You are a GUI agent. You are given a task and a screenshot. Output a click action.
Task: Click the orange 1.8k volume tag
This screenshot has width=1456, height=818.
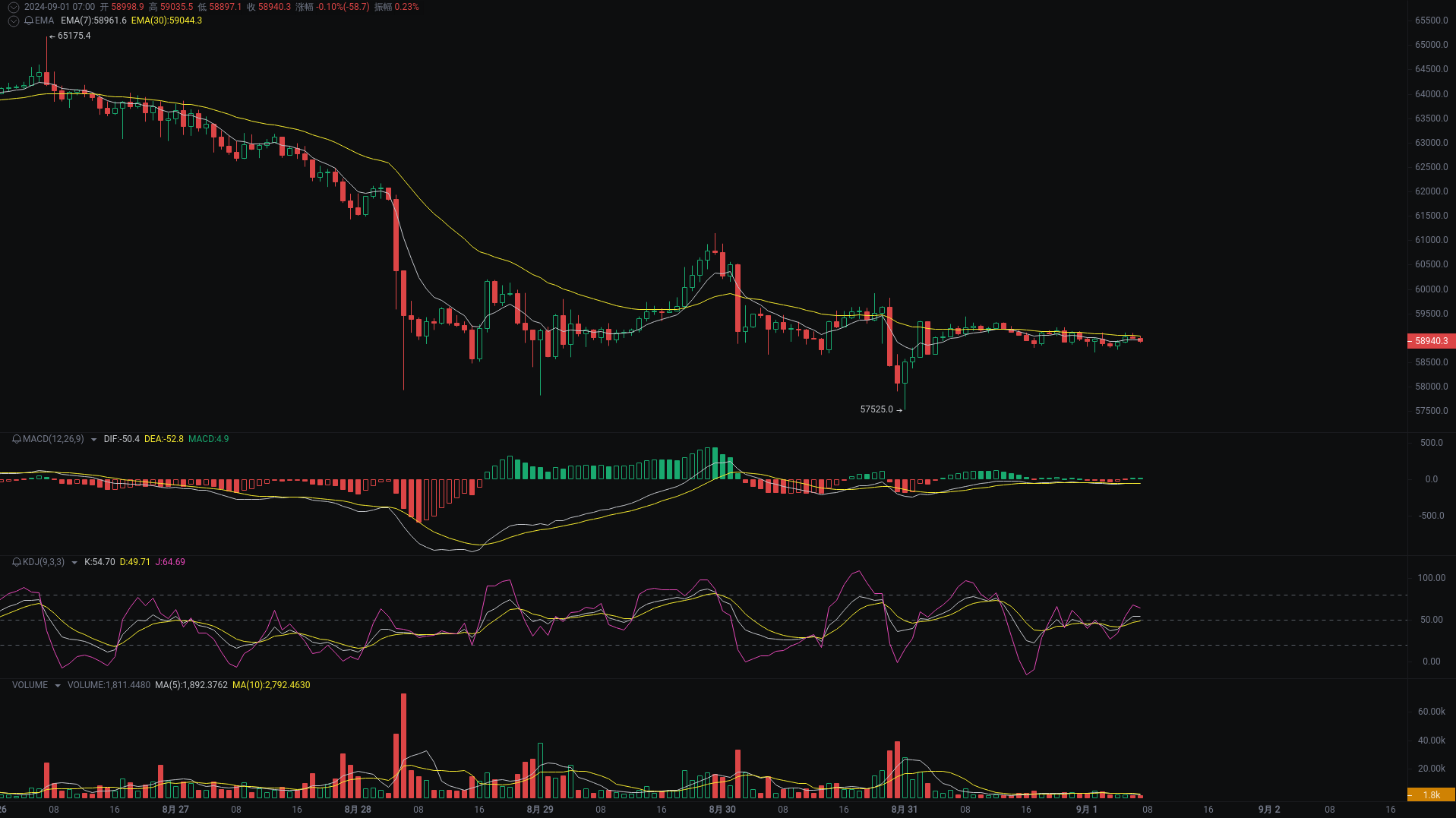coord(1431,795)
